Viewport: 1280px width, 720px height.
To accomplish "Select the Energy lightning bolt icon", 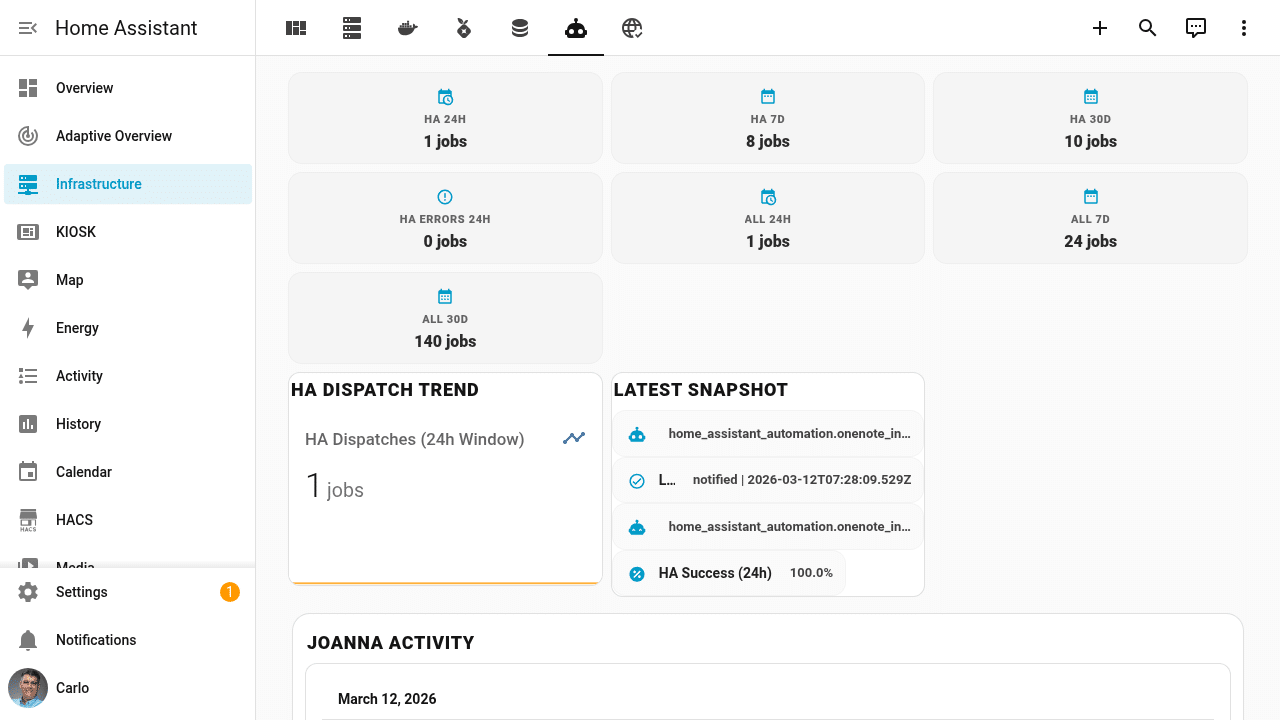I will [28, 328].
